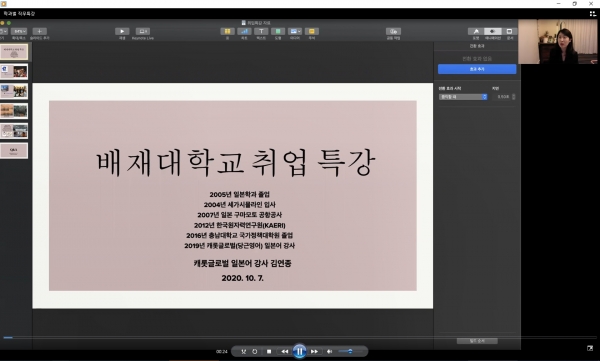Select the fourth slide thumbnail
The height and width of the screenshot is (361, 600).
[x=14, y=111]
